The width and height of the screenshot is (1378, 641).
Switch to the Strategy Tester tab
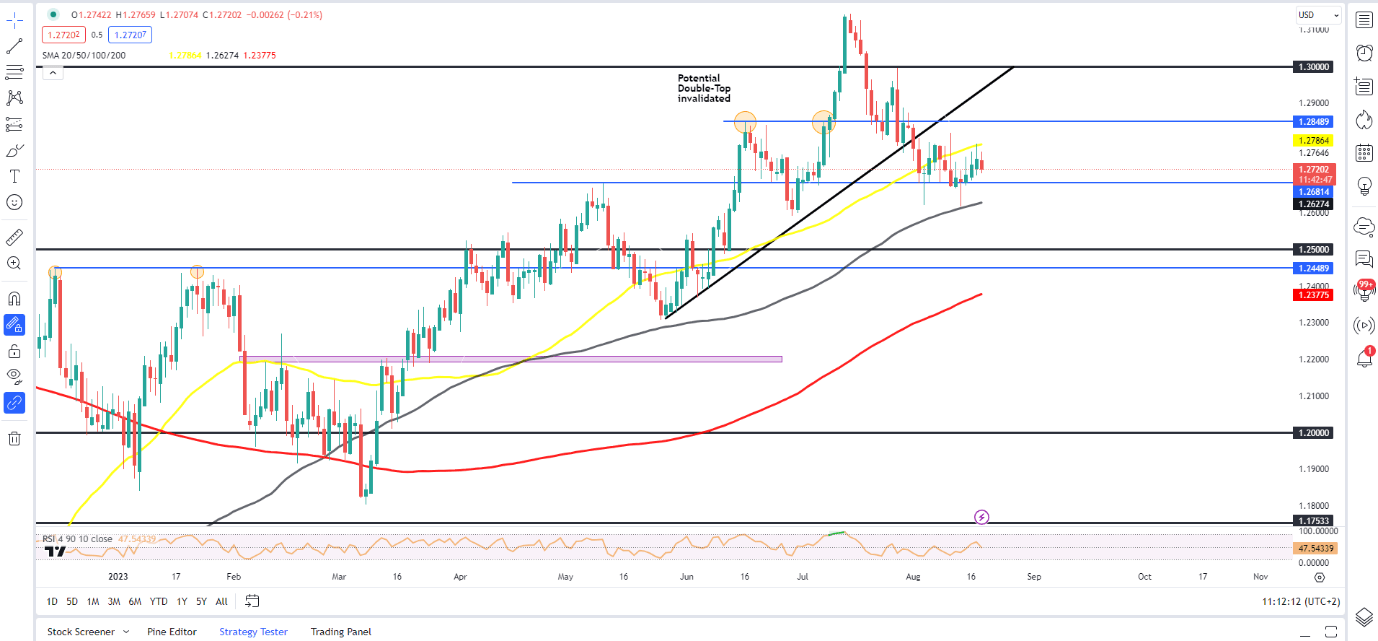click(x=254, y=632)
